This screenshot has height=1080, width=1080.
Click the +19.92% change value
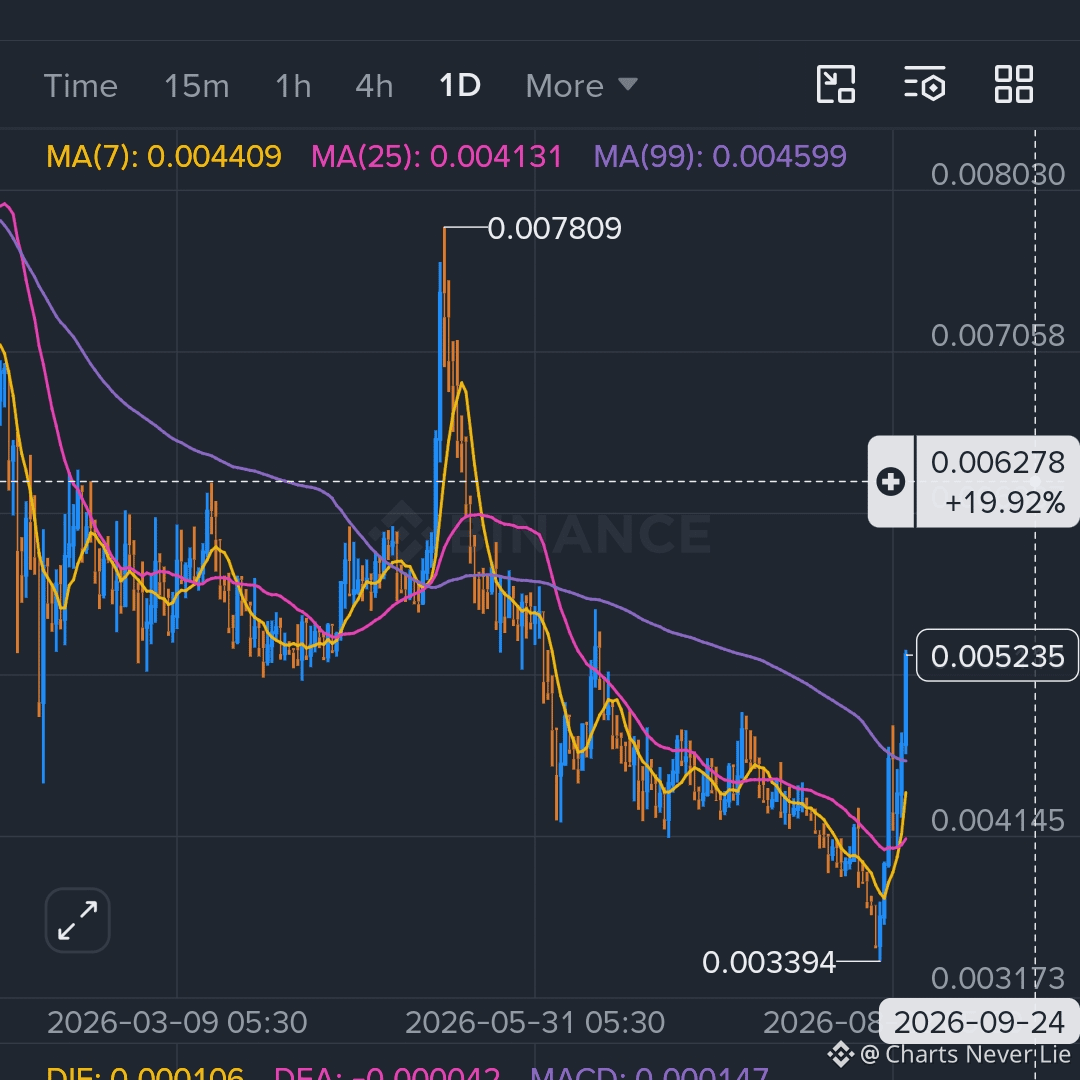pyautogui.click(x=1006, y=503)
